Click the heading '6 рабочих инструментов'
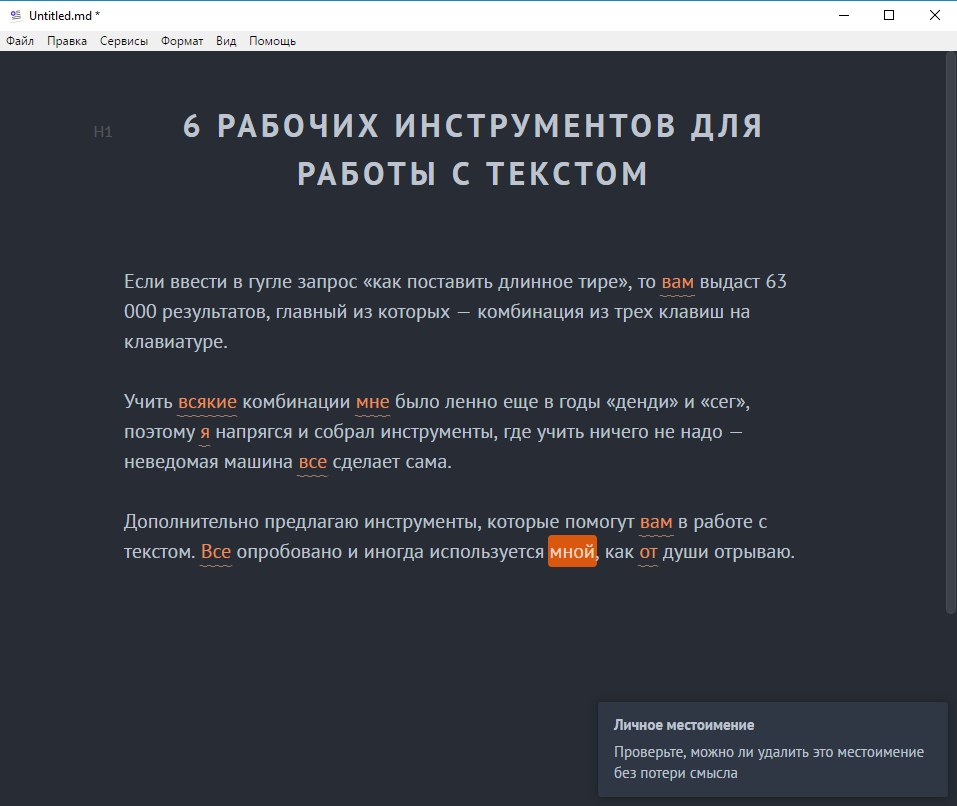This screenshot has width=957, height=806. 473,150
